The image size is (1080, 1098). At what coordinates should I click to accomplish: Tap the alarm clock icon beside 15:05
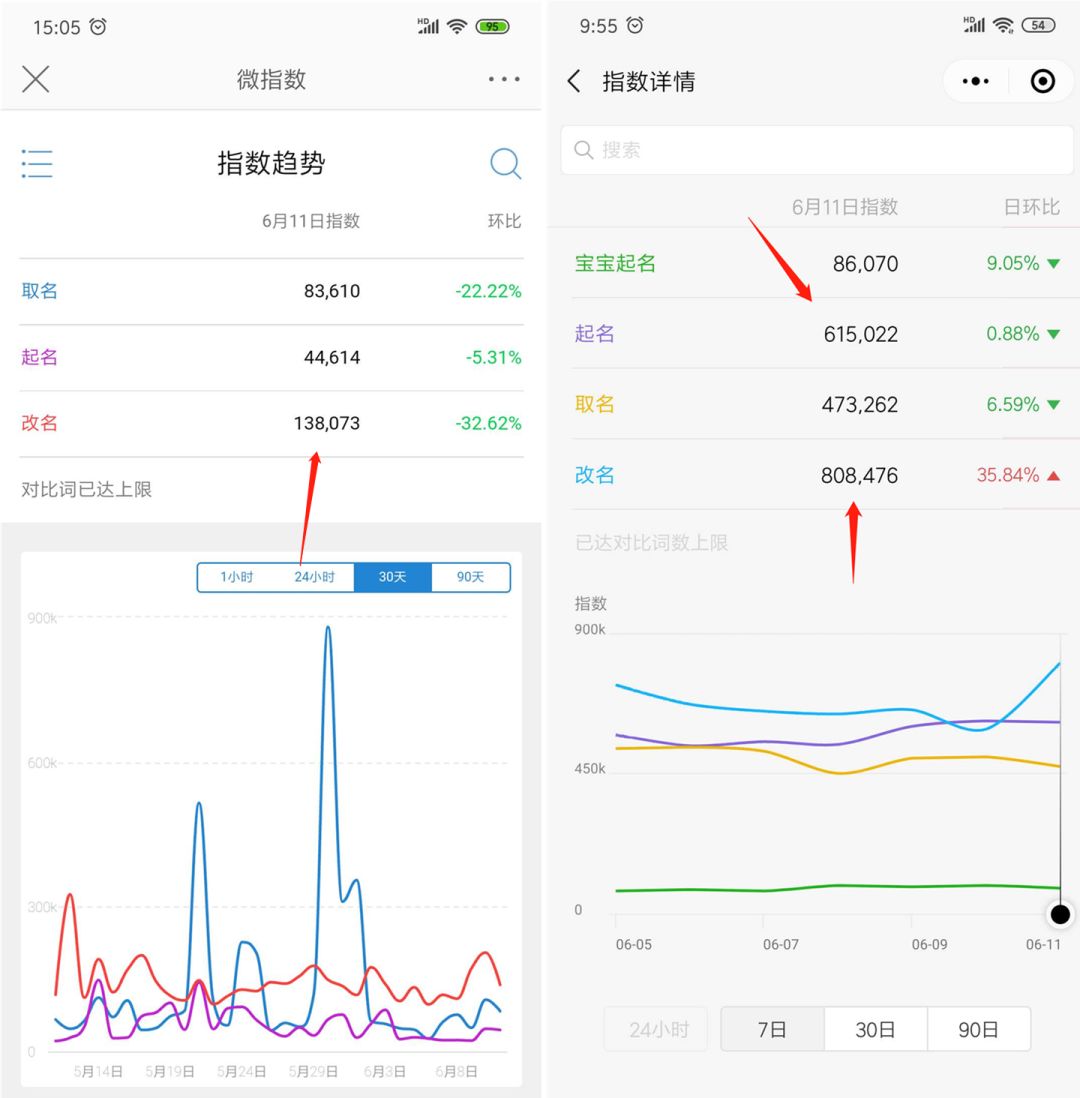[98, 27]
